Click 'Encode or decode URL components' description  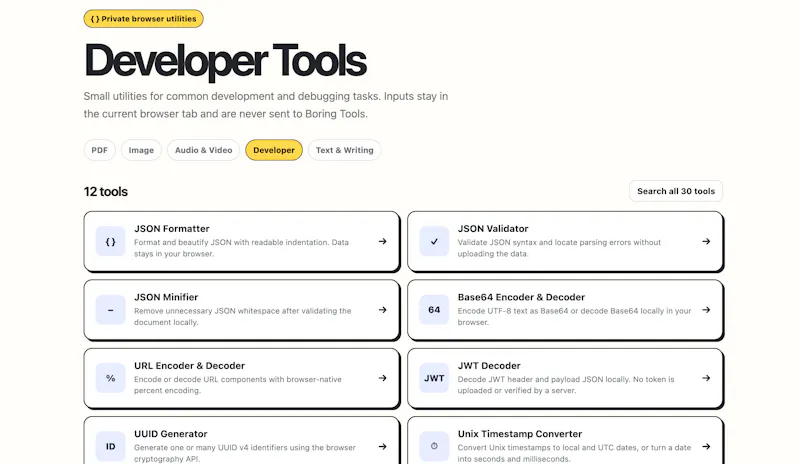coord(238,385)
